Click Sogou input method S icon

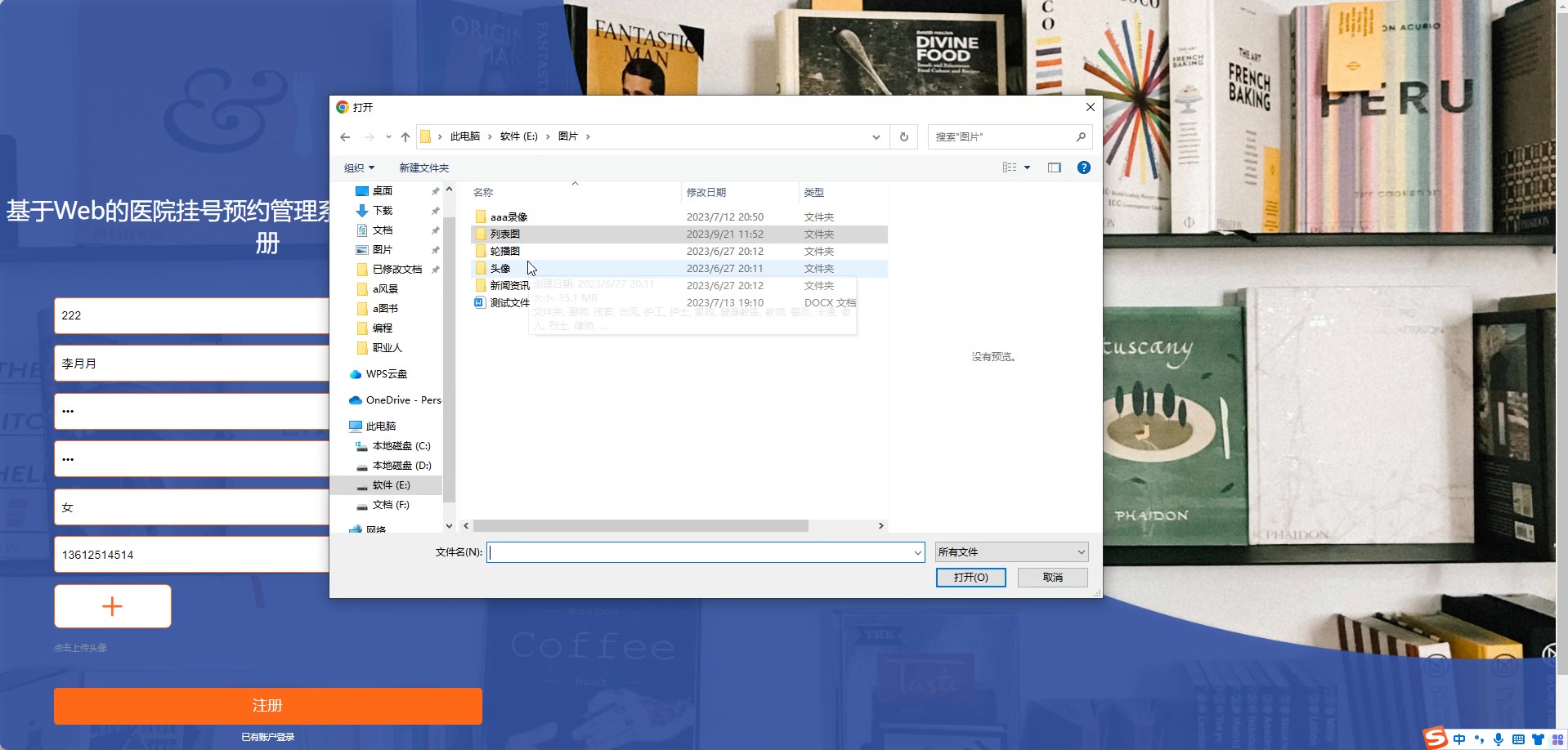click(1435, 739)
